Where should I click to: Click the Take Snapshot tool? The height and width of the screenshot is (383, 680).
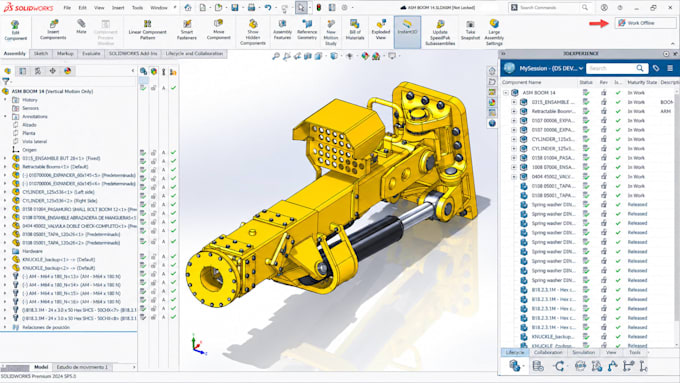coord(470,30)
